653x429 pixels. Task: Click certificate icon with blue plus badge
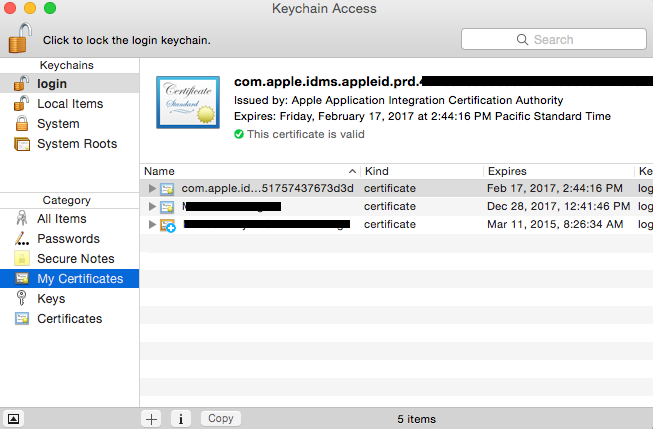[x=168, y=225]
